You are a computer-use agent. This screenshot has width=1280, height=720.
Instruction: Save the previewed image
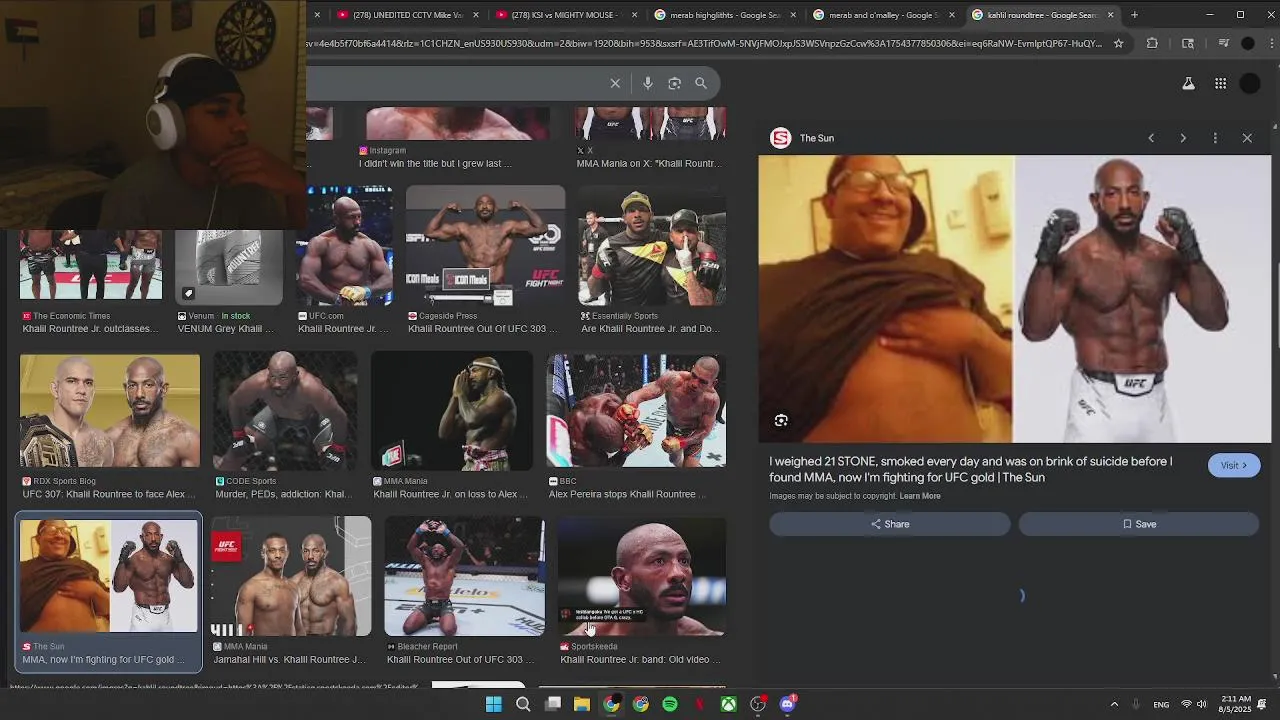pos(1139,524)
